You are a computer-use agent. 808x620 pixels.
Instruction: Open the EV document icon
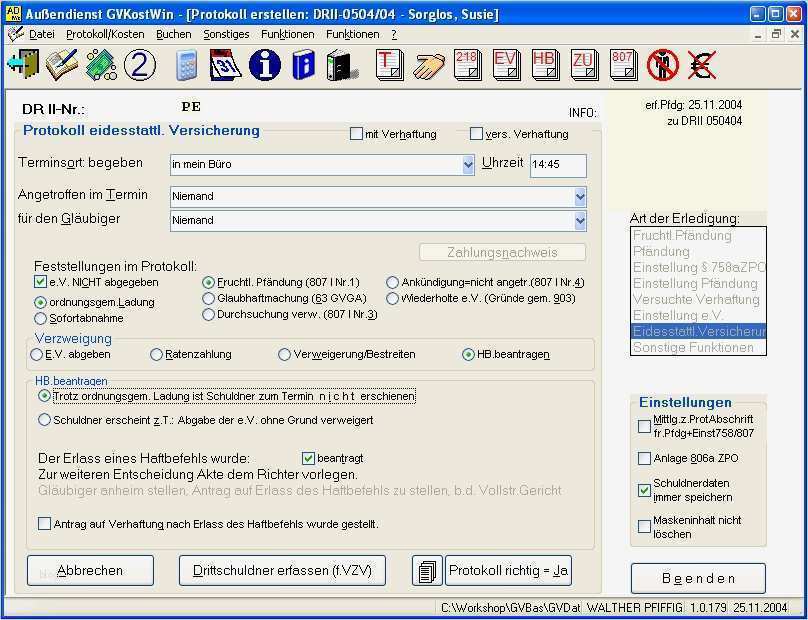point(507,65)
